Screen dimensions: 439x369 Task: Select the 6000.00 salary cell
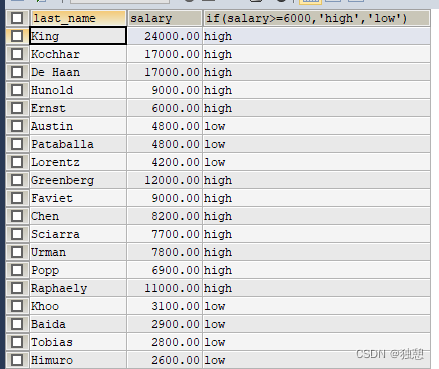tap(165, 108)
